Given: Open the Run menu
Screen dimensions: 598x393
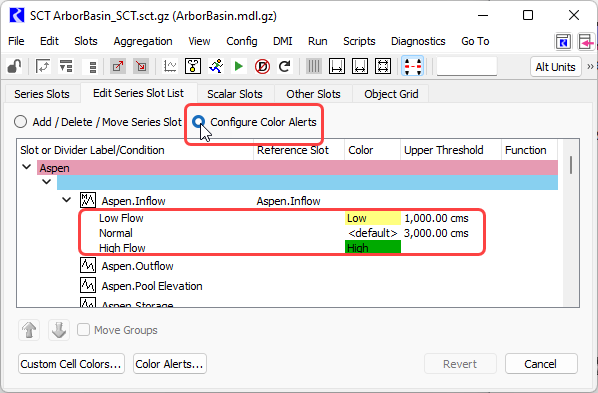Looking at the screenshot, I should click(318, 41).
